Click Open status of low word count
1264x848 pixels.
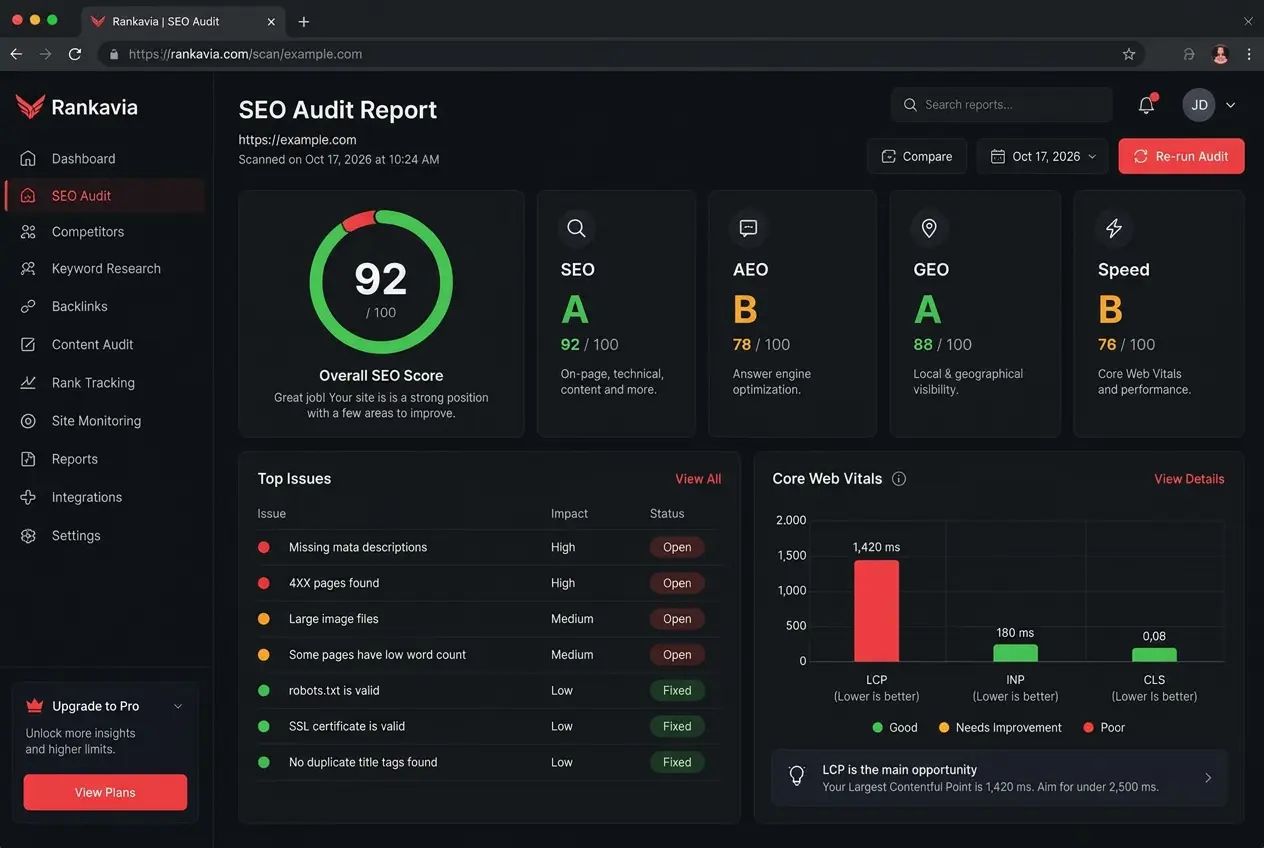point(677,655)
